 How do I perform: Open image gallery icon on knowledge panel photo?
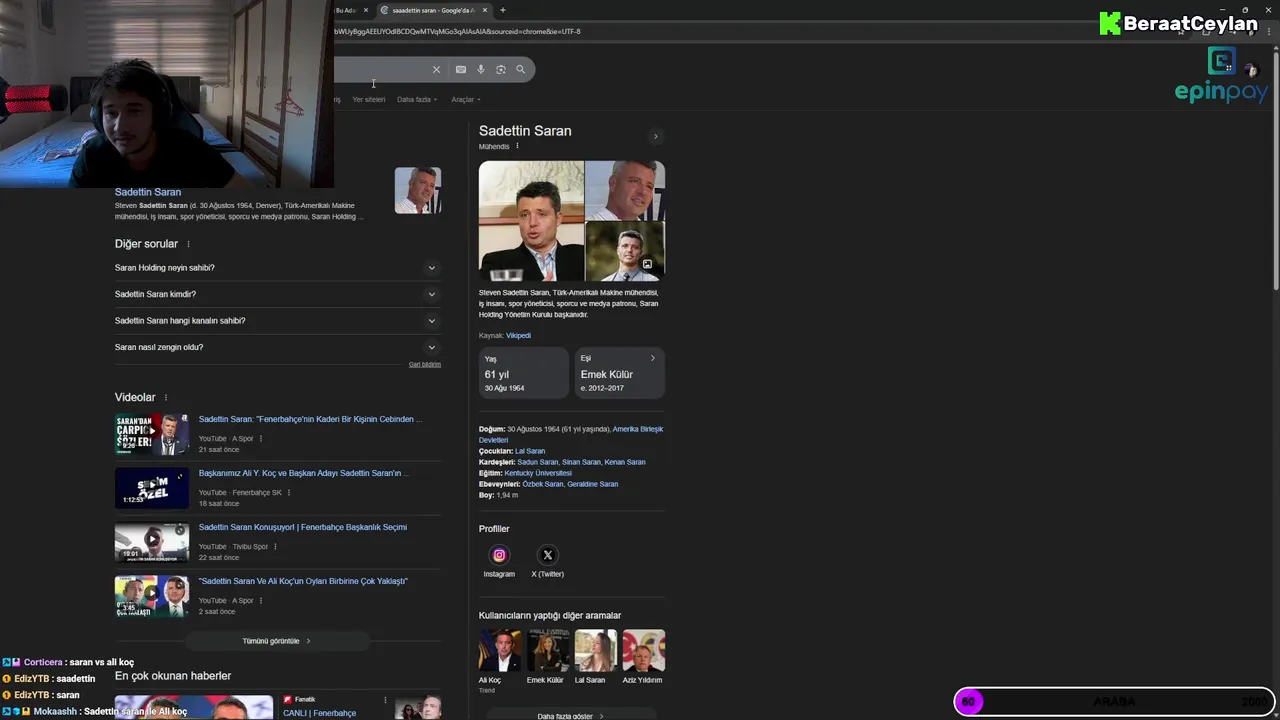[x=647, y=265]
